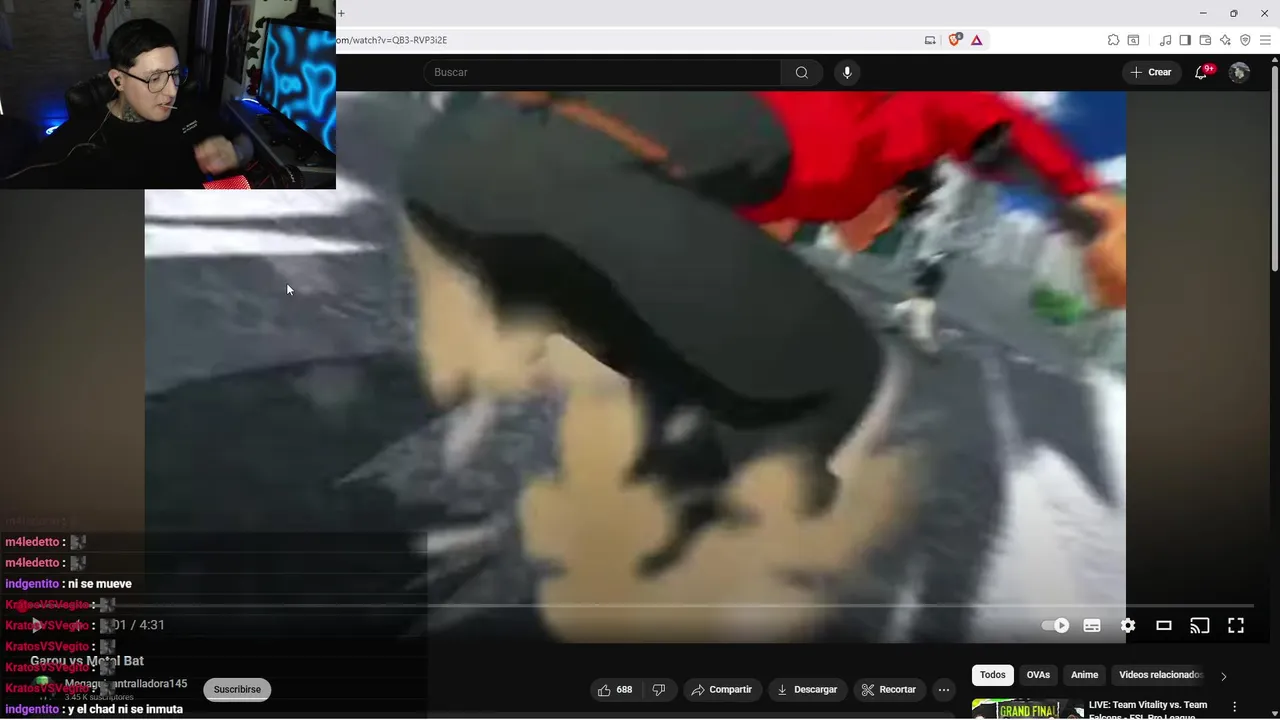1280x720 pixels.
Task: Open the YouTube account avatar menu
Action: pos(1239,72)
